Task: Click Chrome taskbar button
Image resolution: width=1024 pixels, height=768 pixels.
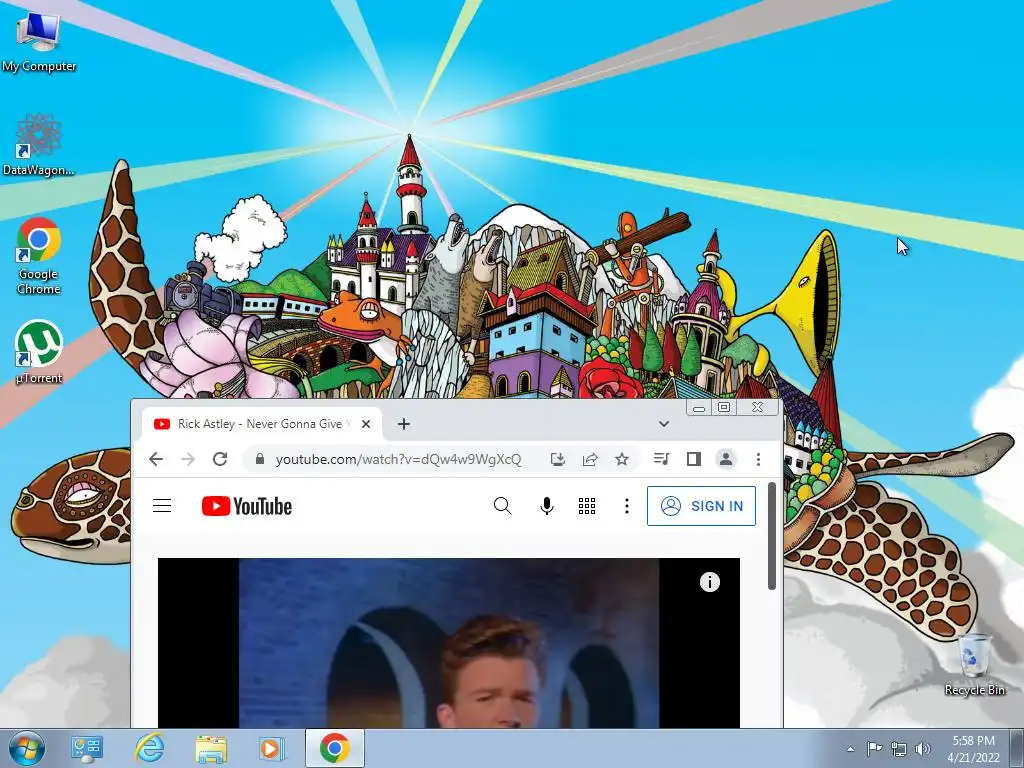Action: (334, 748)
